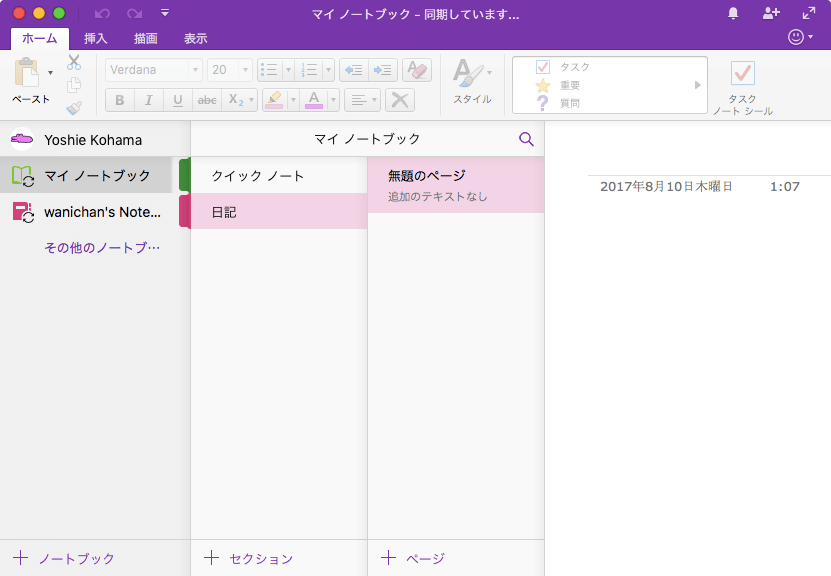Switch to the 挿入 ribbon tab
Image resolution: width=831 pixels, height=576 pixels.
pyautogui.click(x=95, y=38)
